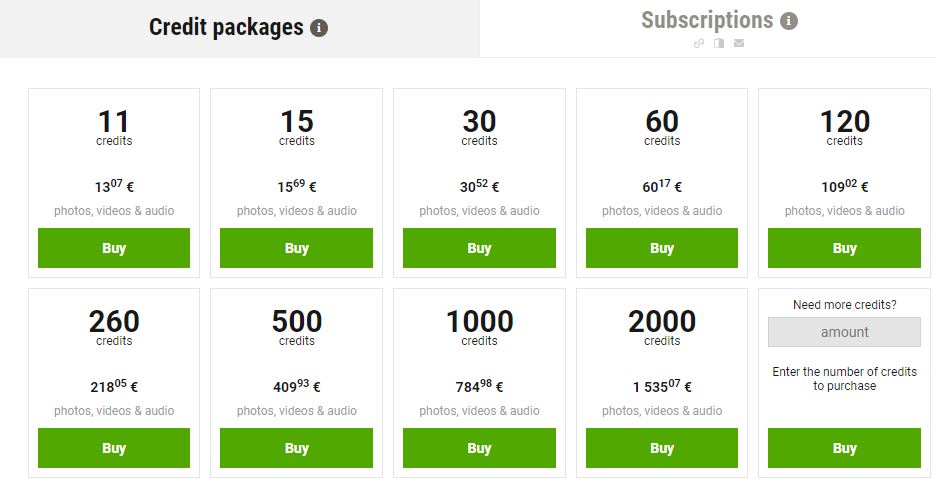Image resolution: width=936 pixels, height=486 pixels.
Task: Switch to the Subscriptions tab
Action: coord(707,21)
